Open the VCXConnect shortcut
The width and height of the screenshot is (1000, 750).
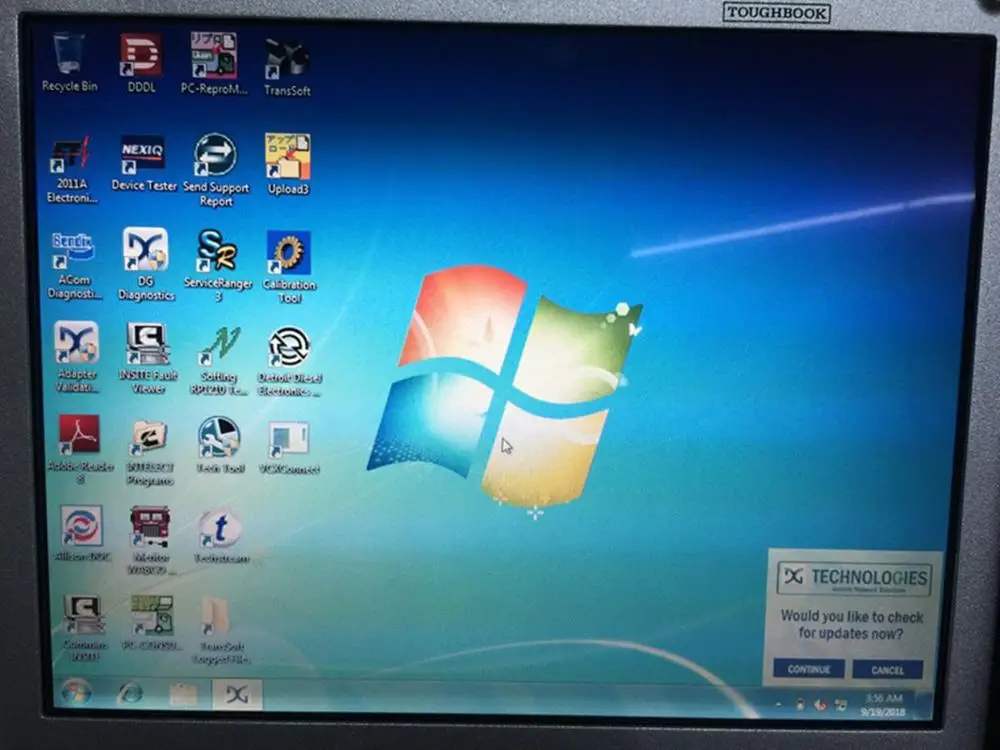[289, 447]
